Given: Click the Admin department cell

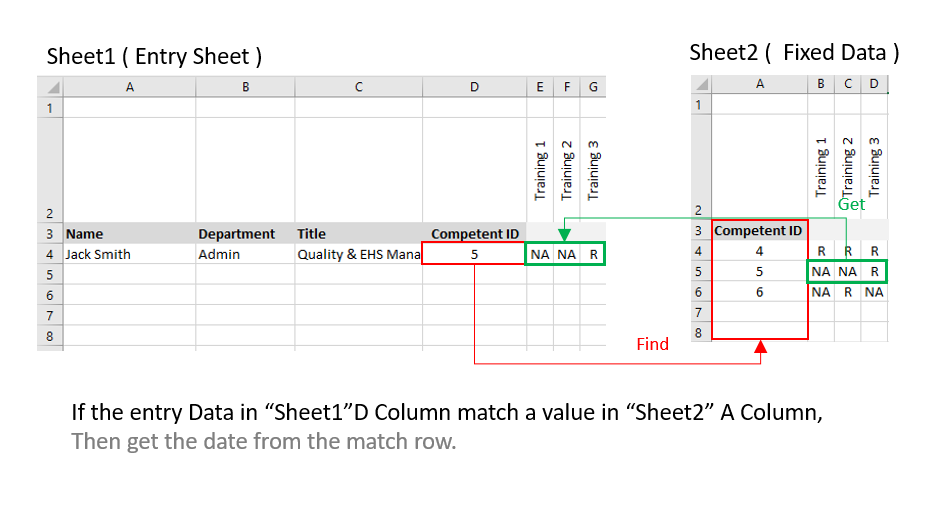Looking at the screenshot, I should (245, 254).
